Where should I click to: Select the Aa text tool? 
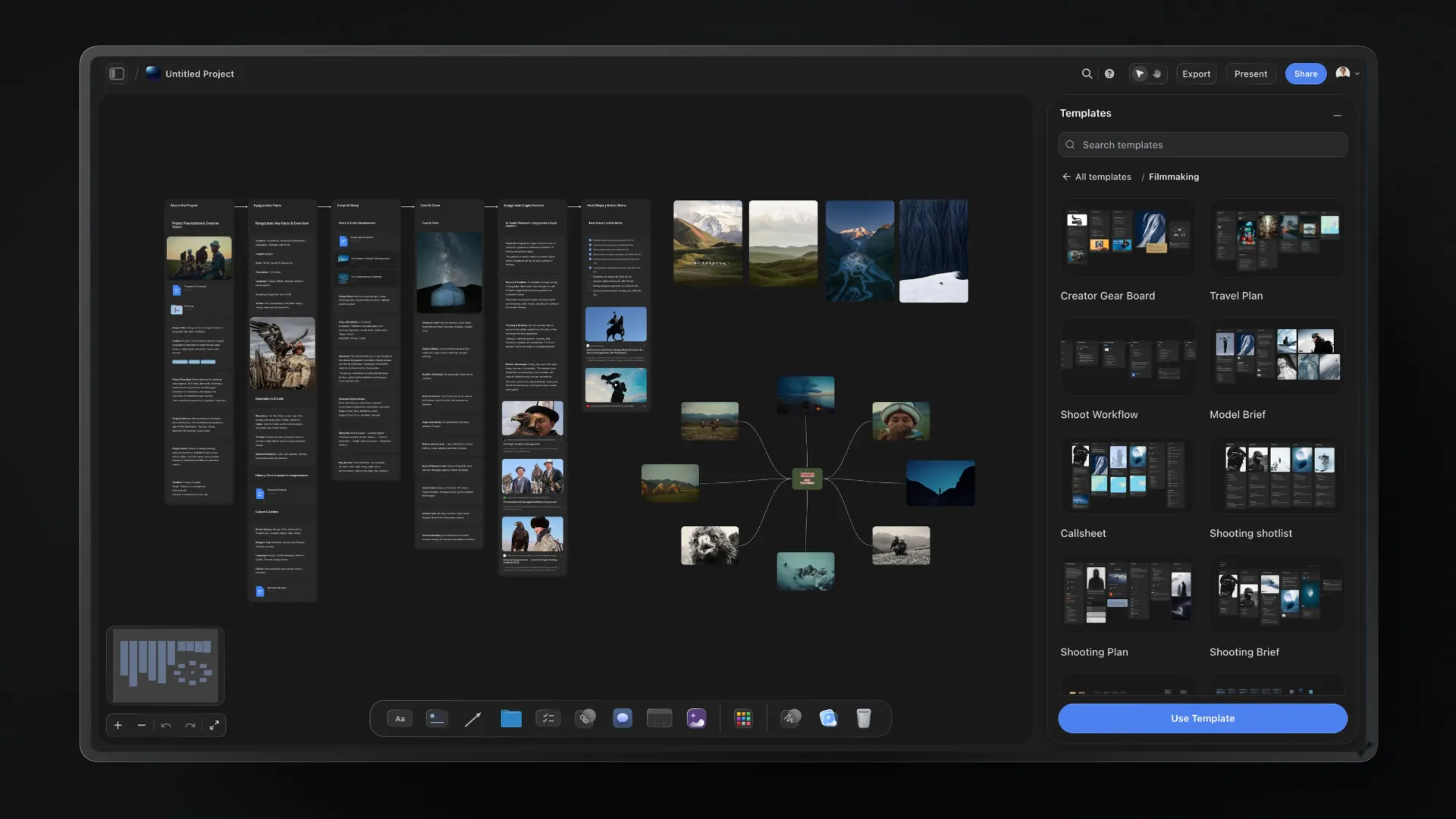point(400,718)
